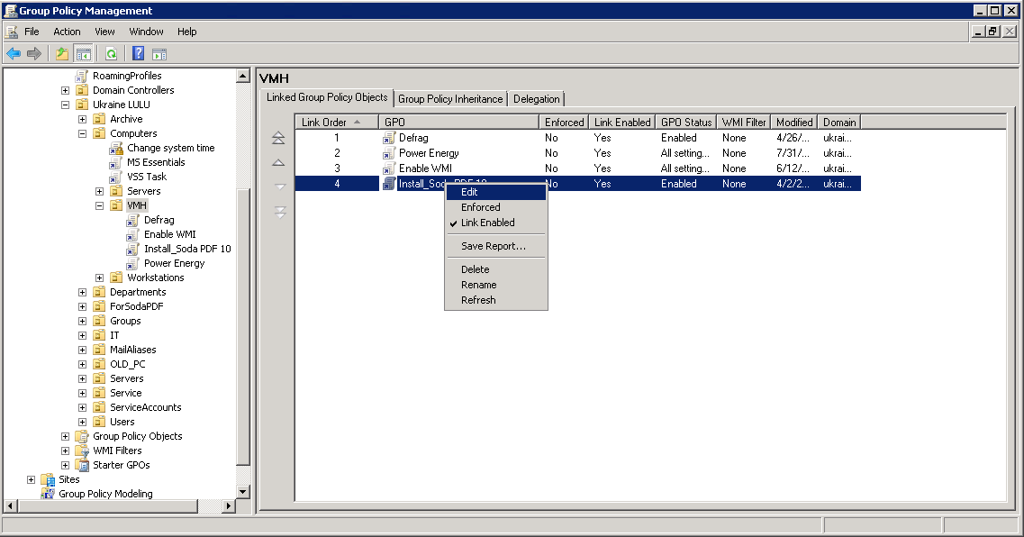Select ServiceAccounts OU in the tree
1024x537 pixels.
[146, 408]
